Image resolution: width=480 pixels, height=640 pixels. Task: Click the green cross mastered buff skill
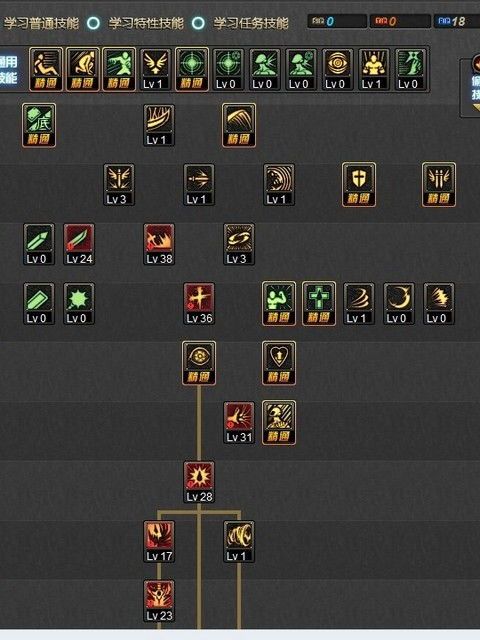(x=319, y=304)
